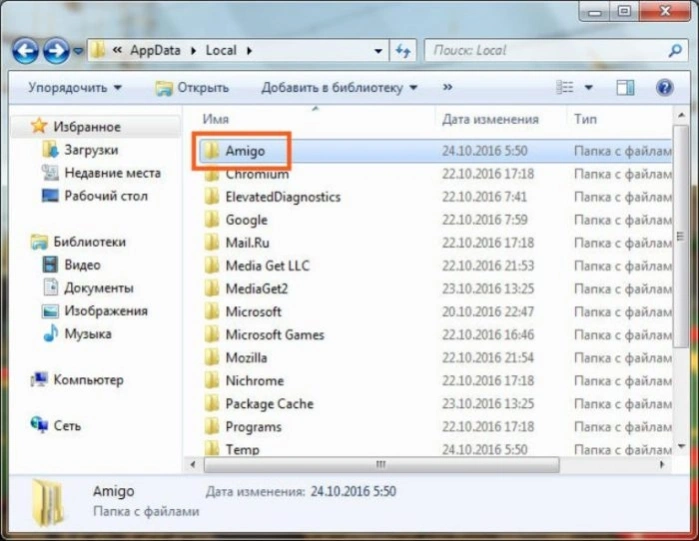Sort by Дата изменения column header
699x541 pixels.
point(490,119)
